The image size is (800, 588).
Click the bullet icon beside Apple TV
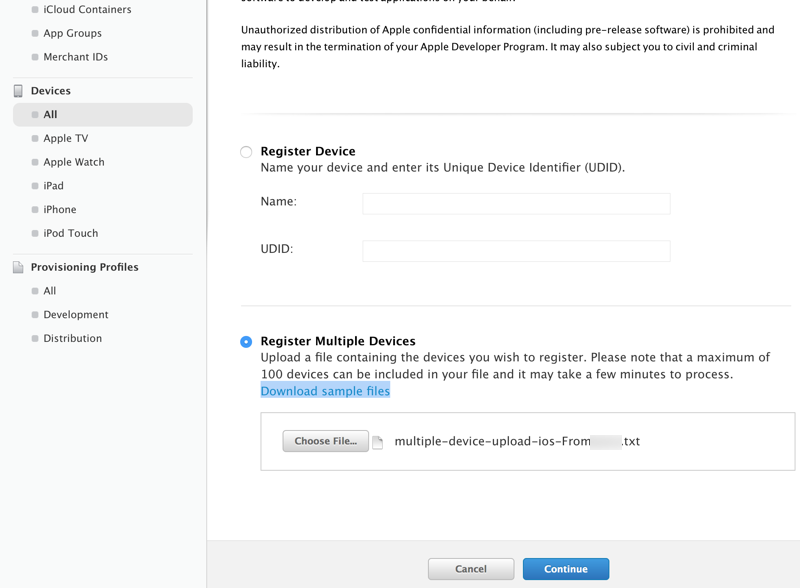point(35,139)
